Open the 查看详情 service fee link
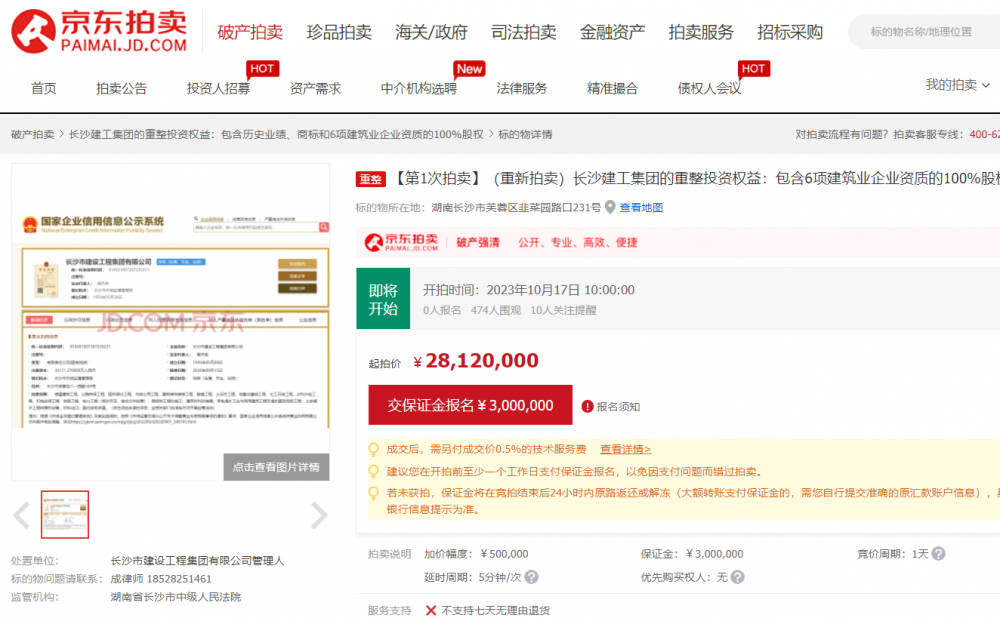The width and height of the screenshot is (1000, 621). point(625,449)
